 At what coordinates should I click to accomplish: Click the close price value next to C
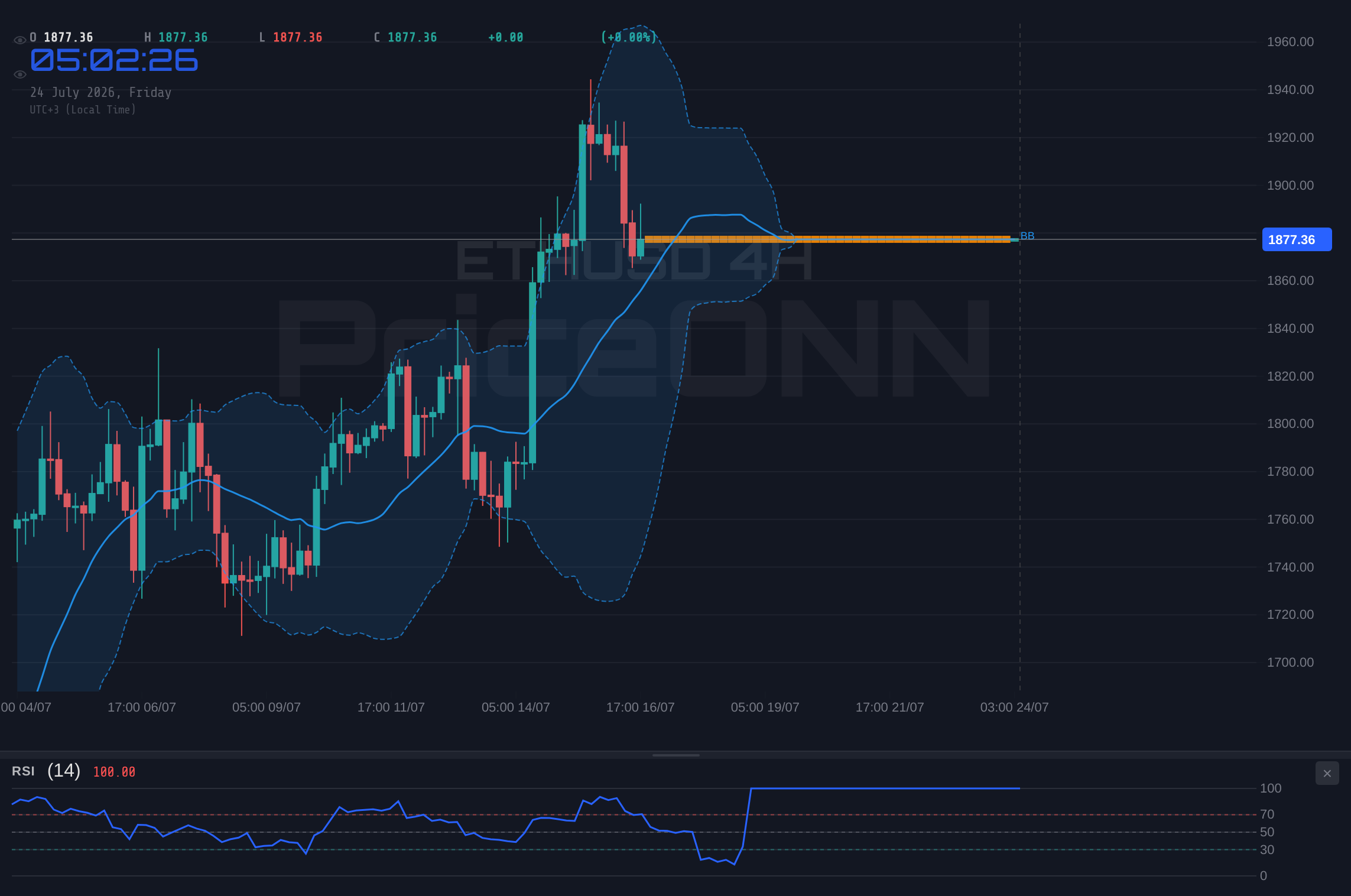click(413, 37)
